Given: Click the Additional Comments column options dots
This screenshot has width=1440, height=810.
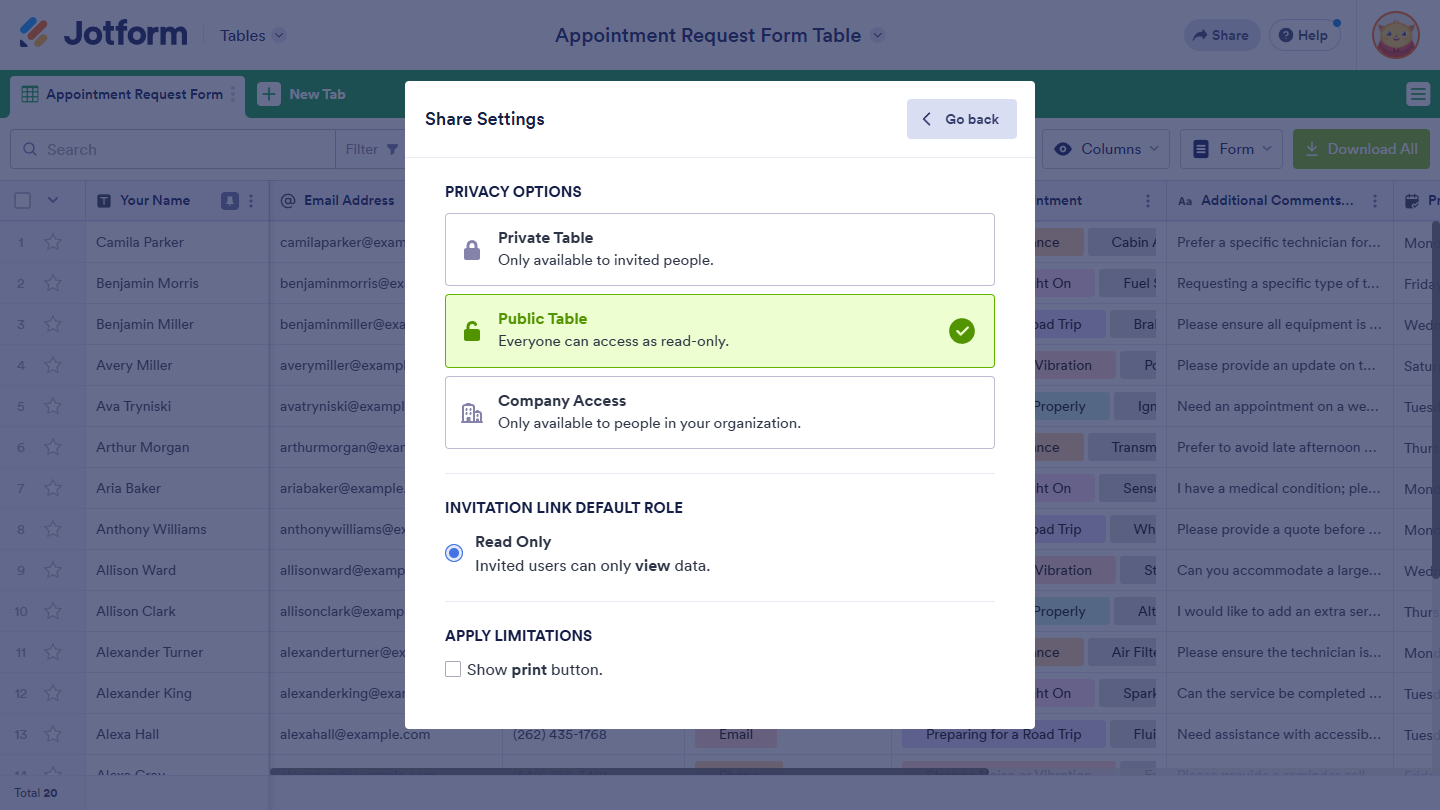Looking at the screenshot, I should (x=1376, y=201).
